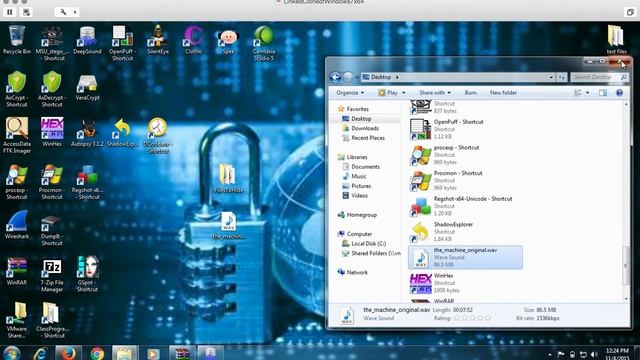Open the Windows Start button
Screen dimensions: 640x360
pyautogui.click(x=11, y=353)
